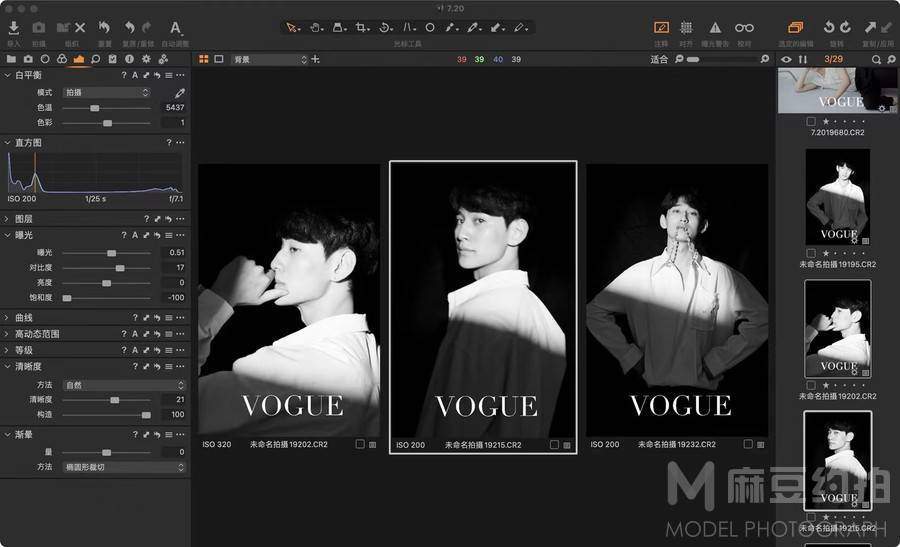The width and height of the screenshot is (900, 547).
Task: Rotate image left with counterclockwise arrow
Action: [x=829, y=28]
